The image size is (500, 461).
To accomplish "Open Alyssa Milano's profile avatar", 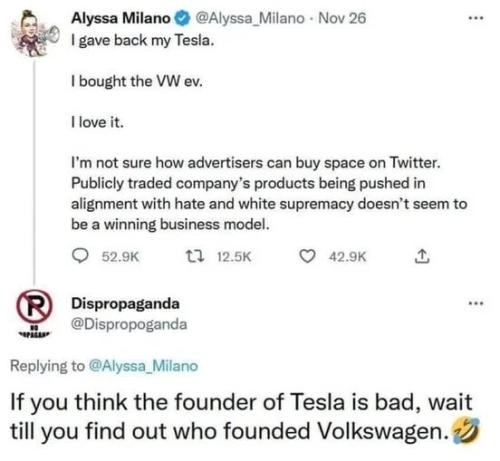I will pos(34,33).
